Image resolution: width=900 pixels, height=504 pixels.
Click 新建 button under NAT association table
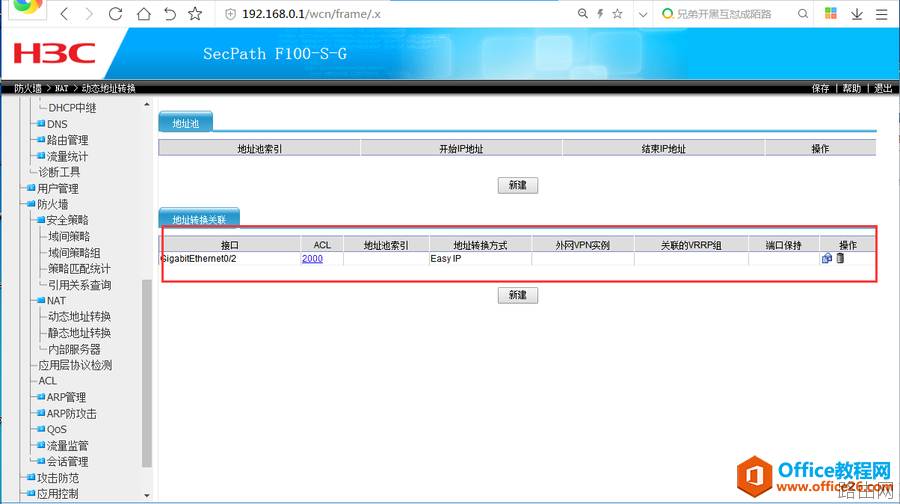[x=518, y=294]
